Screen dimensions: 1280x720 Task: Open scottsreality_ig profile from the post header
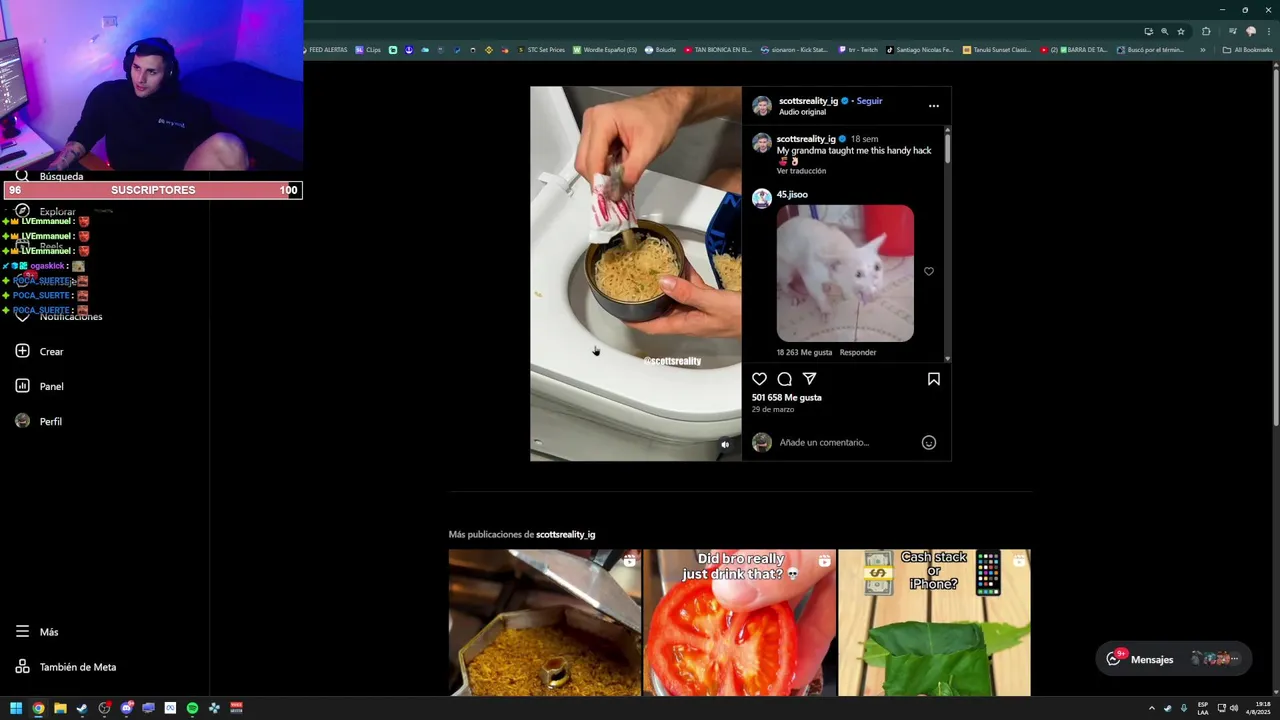[808, 101]
